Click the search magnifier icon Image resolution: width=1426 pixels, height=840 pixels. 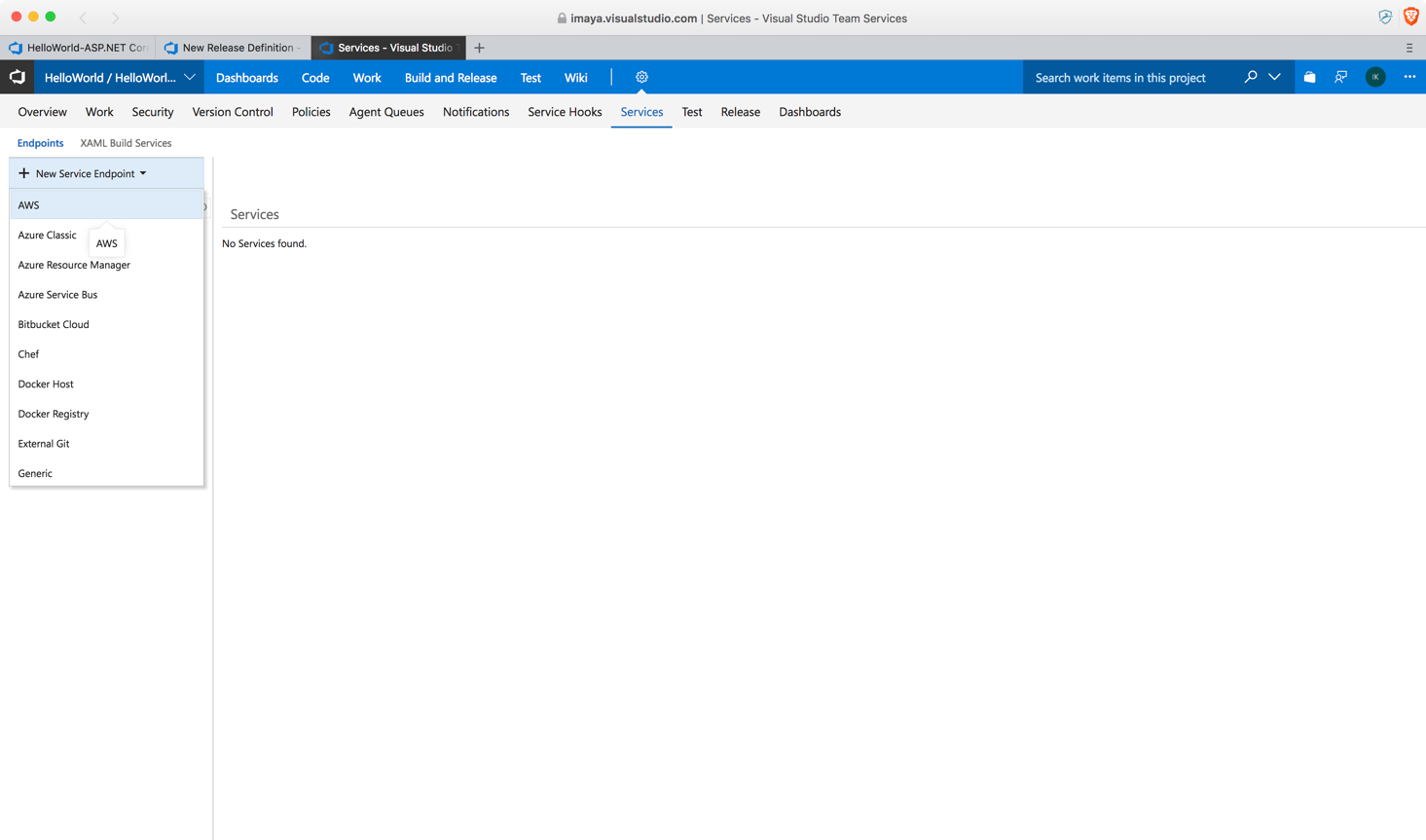[x=1251, y=77]
